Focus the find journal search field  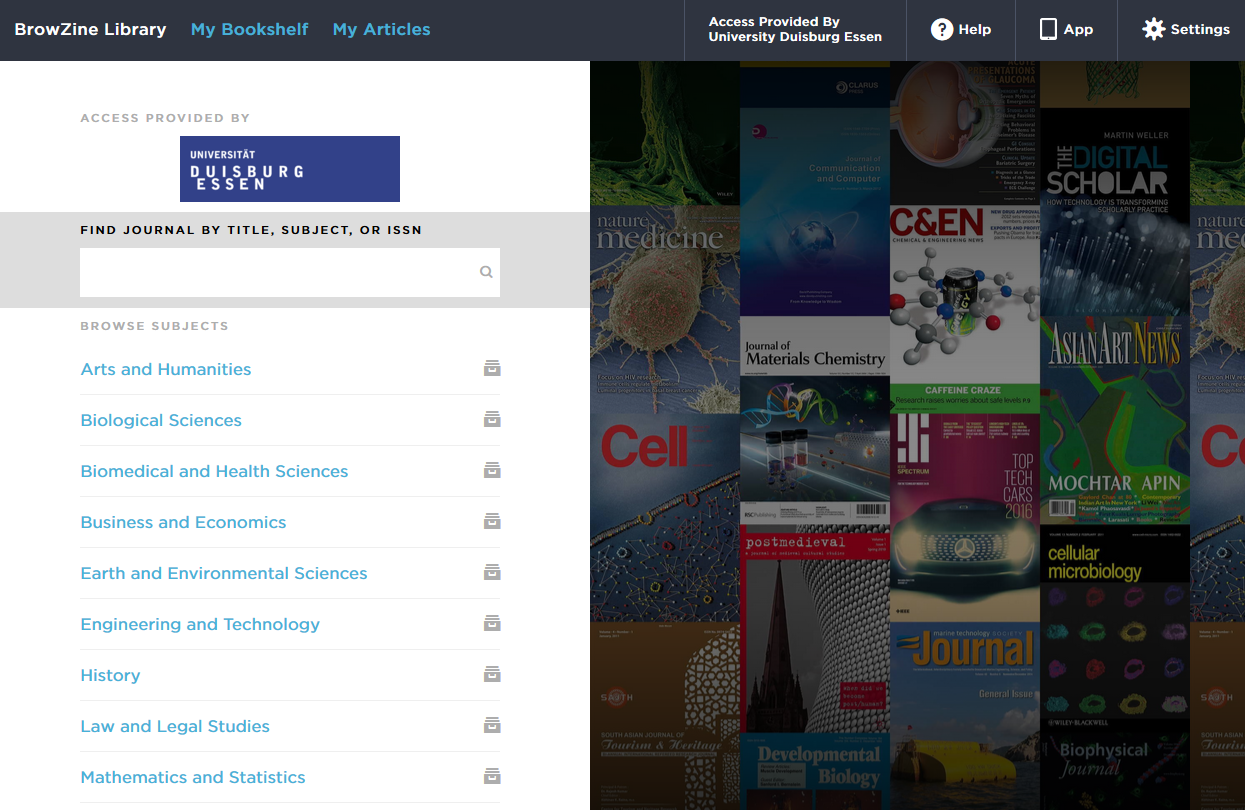[x=277, y=272]
